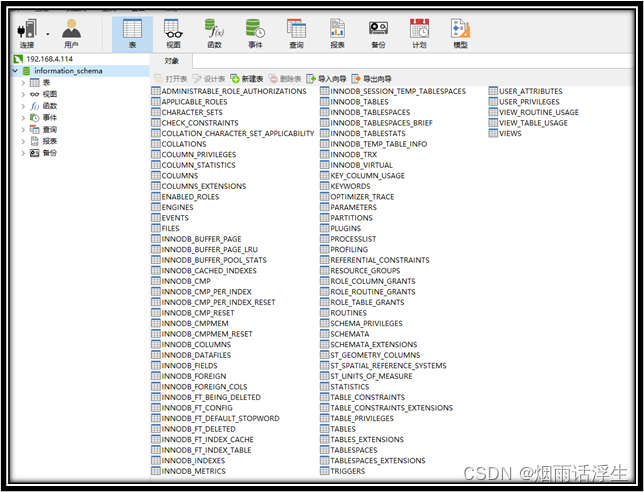The image size is (644, 492).
Task: Open the 函数 functions toolbar button
Action: point(214,34)
